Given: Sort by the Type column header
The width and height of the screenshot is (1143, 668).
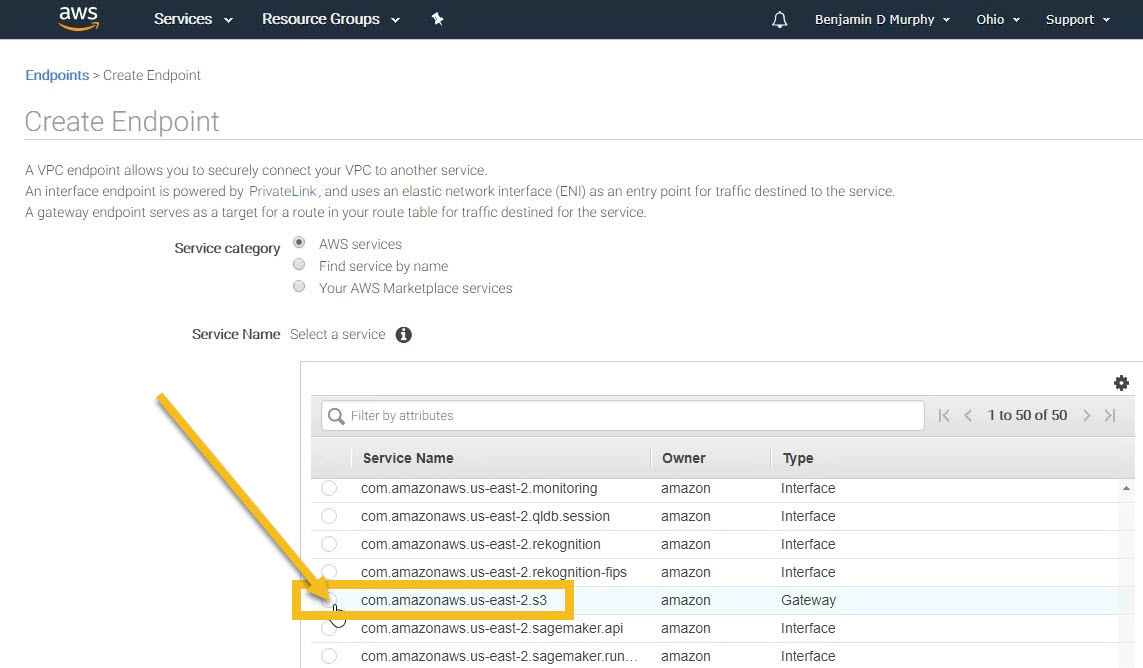Looking at the screenshot, I should (798, 458).
